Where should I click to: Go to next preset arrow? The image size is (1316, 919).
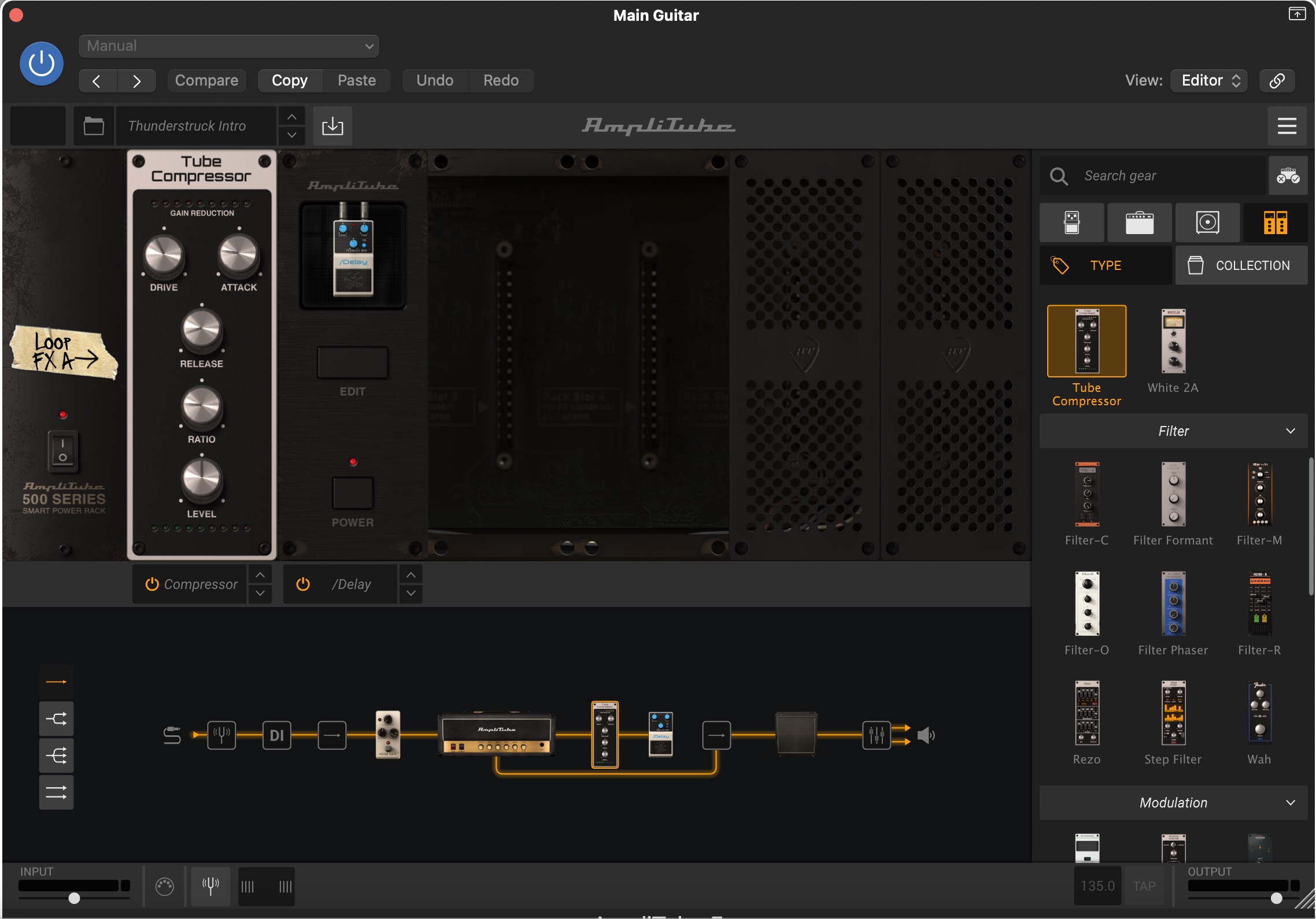[136, 81]
